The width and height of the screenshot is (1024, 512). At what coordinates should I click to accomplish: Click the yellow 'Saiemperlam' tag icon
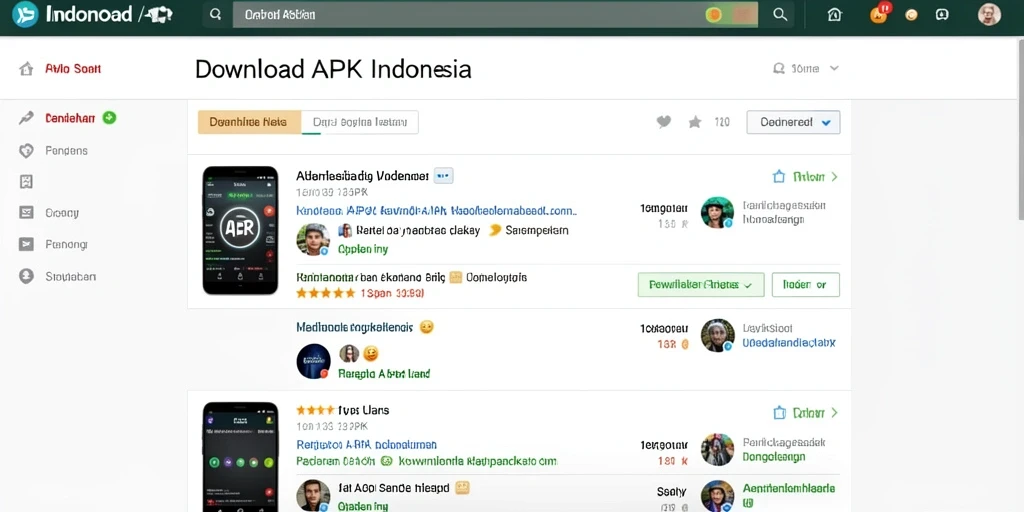coord(495,230)
